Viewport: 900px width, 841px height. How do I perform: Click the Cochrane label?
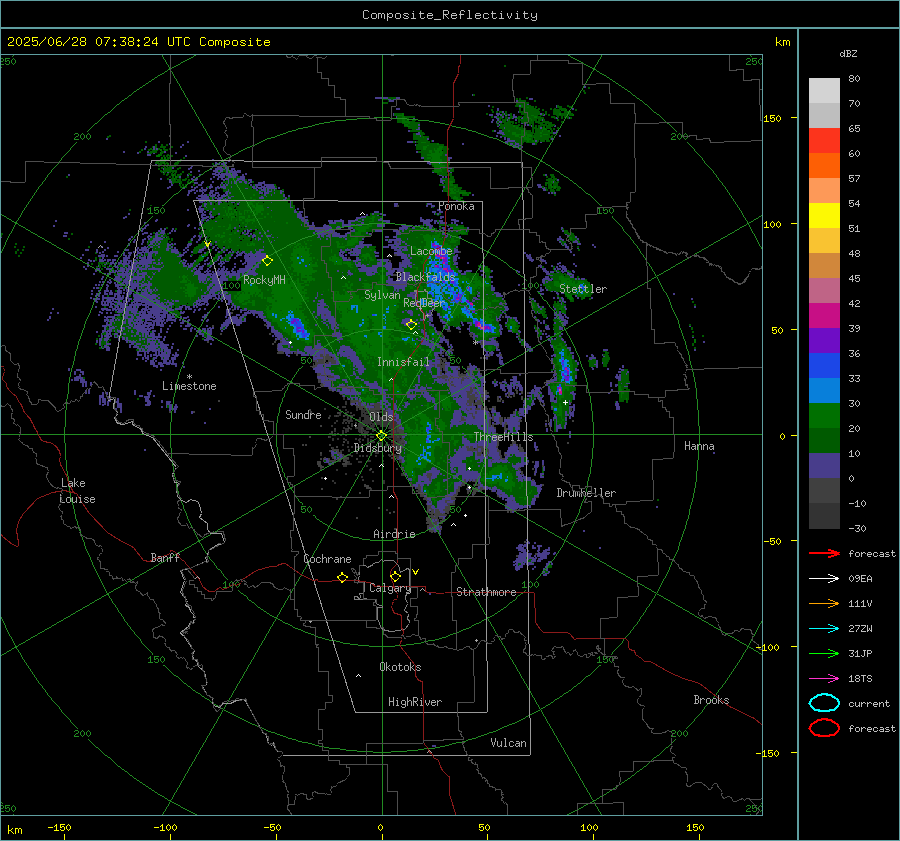pyautogui.click(x=327, y=559)
